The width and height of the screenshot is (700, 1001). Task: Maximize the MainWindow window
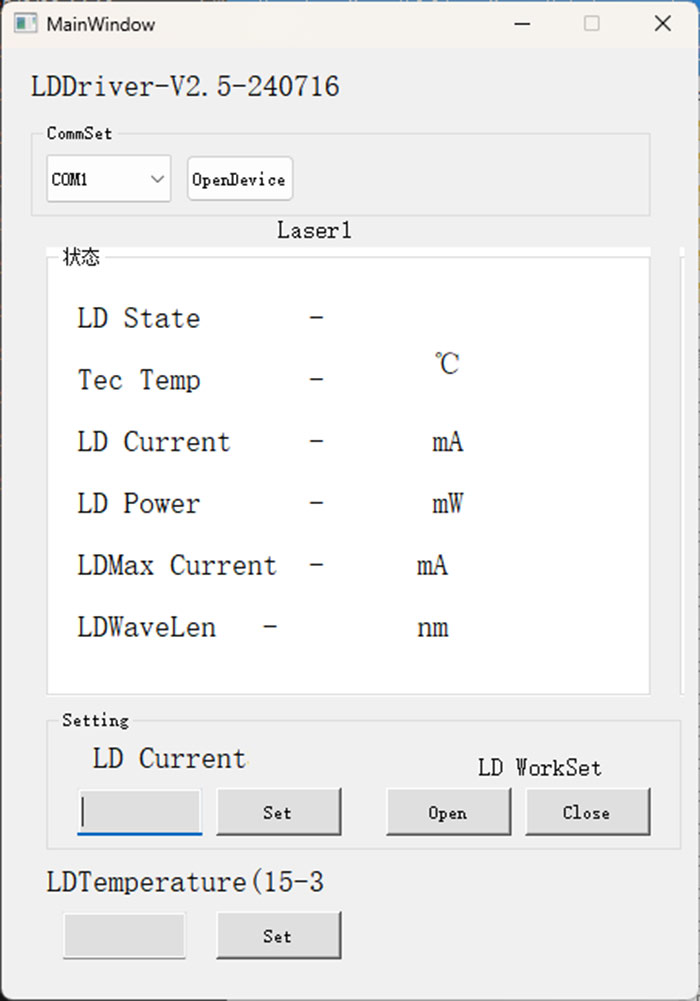pyautogui.click(x=592, y=24)
